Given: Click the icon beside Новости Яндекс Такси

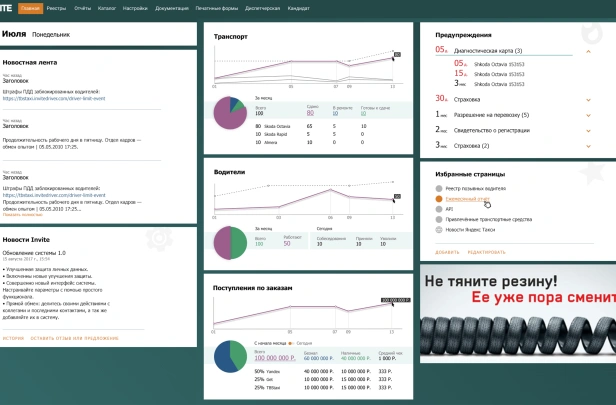Looking at the screenshot, I should pos(438,230).
